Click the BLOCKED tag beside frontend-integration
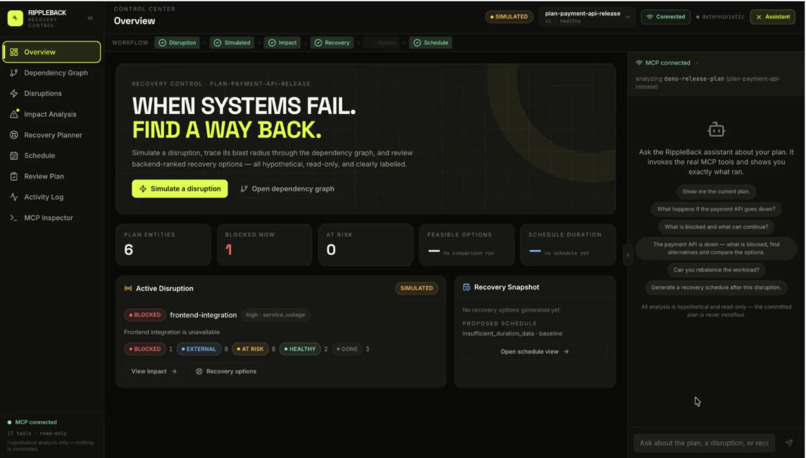The height and width of the screenshot is (458, 806). click(x=145, y=315)
